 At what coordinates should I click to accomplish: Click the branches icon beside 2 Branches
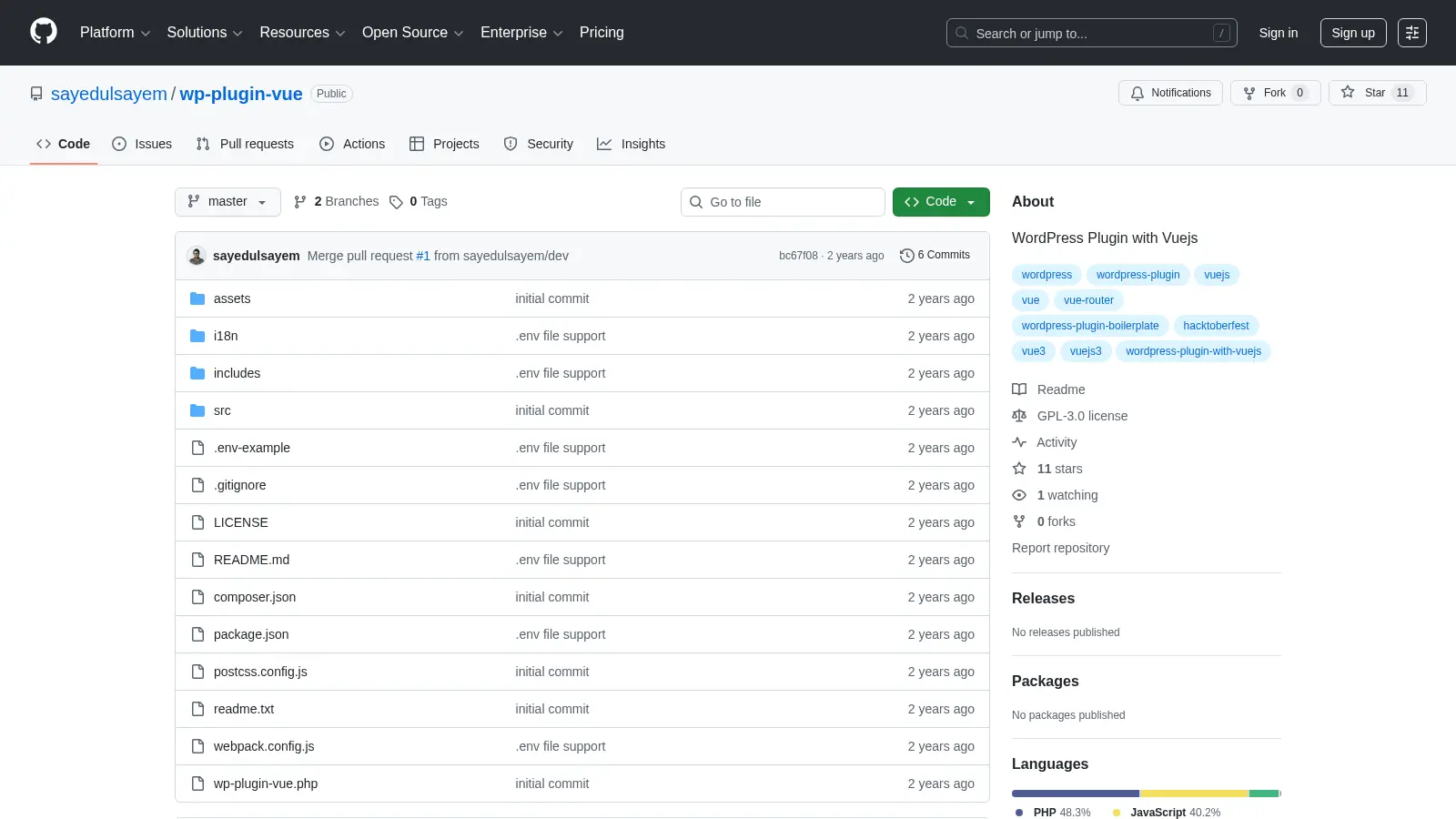(x=300, y=202)
